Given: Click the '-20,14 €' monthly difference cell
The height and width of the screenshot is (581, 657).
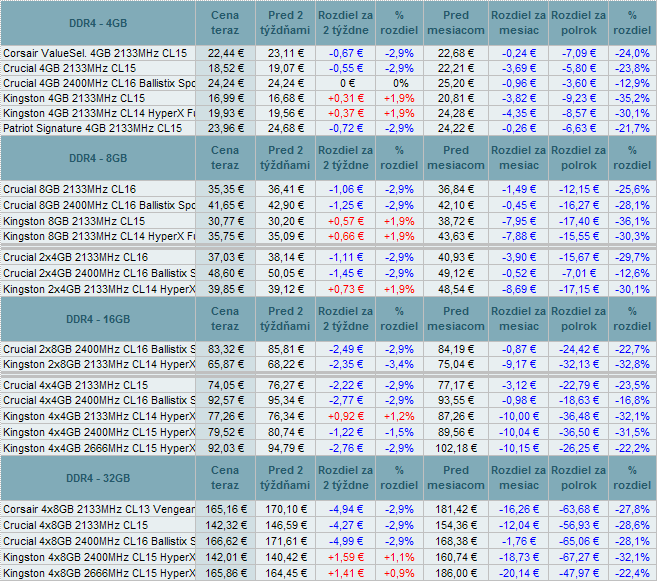Looking at the screenshot, I should pos(519,573).
